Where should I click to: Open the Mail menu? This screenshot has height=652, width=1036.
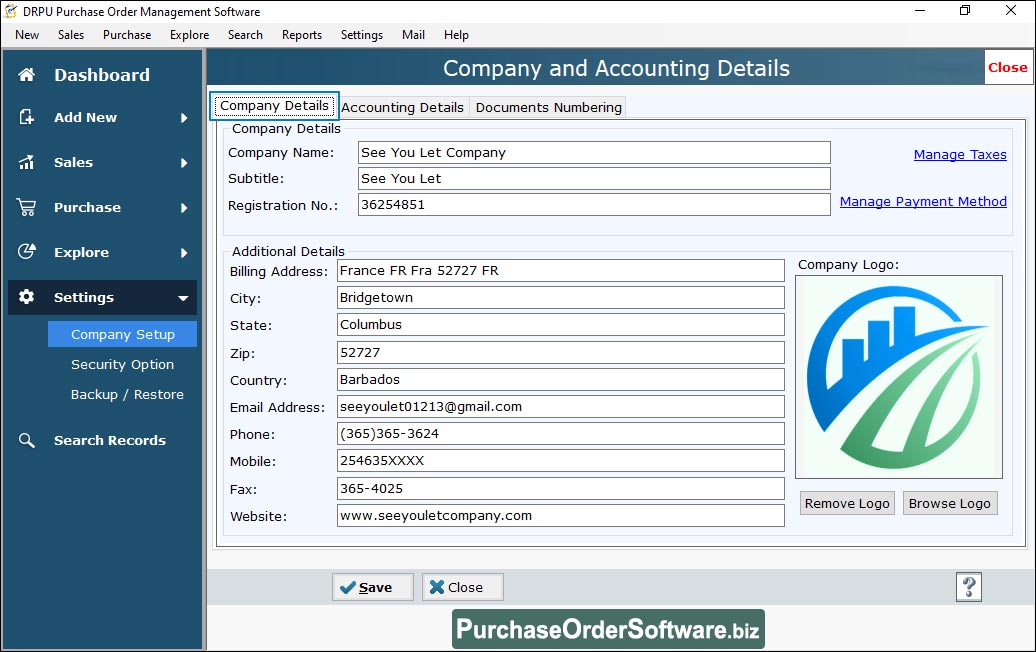[x=413, y=34]
